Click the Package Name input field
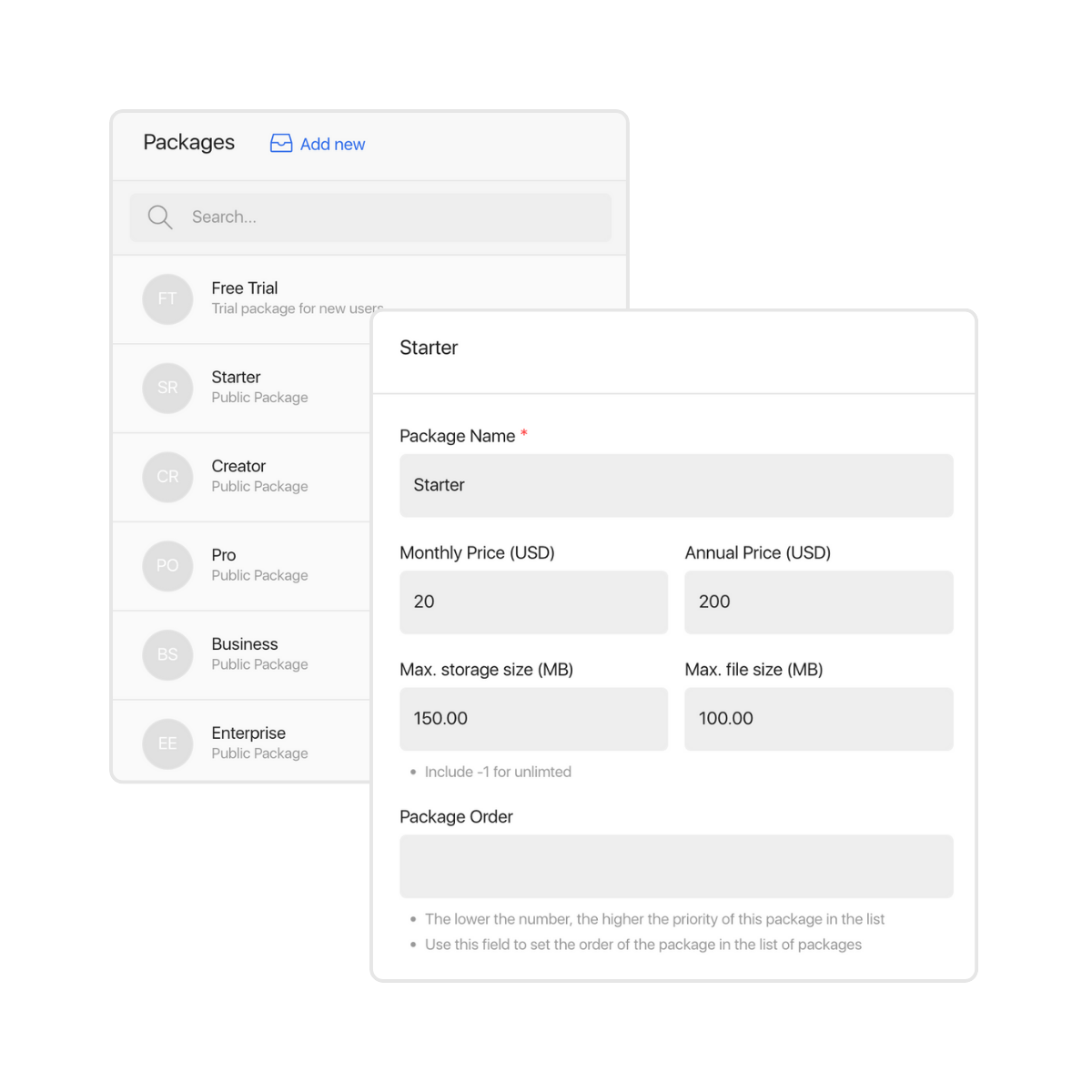Image resolution: width=1092 pixels, height=1092 pixels. (x=676, y=486)
